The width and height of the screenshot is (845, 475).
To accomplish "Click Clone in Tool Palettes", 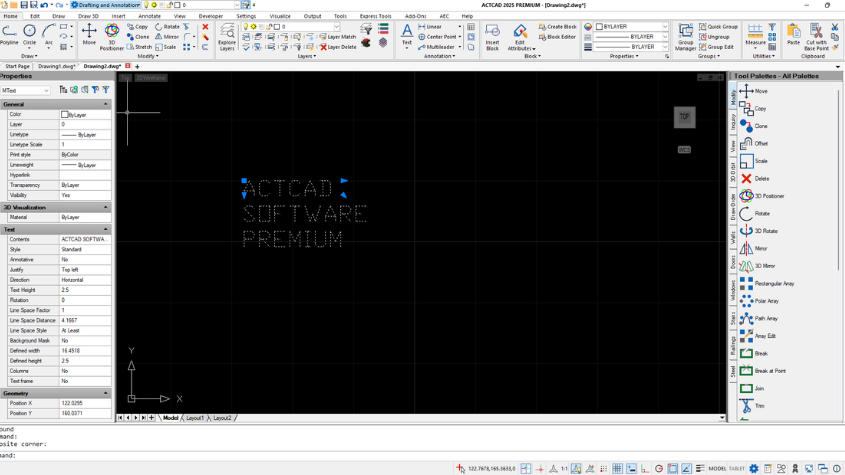I will 753,126.
